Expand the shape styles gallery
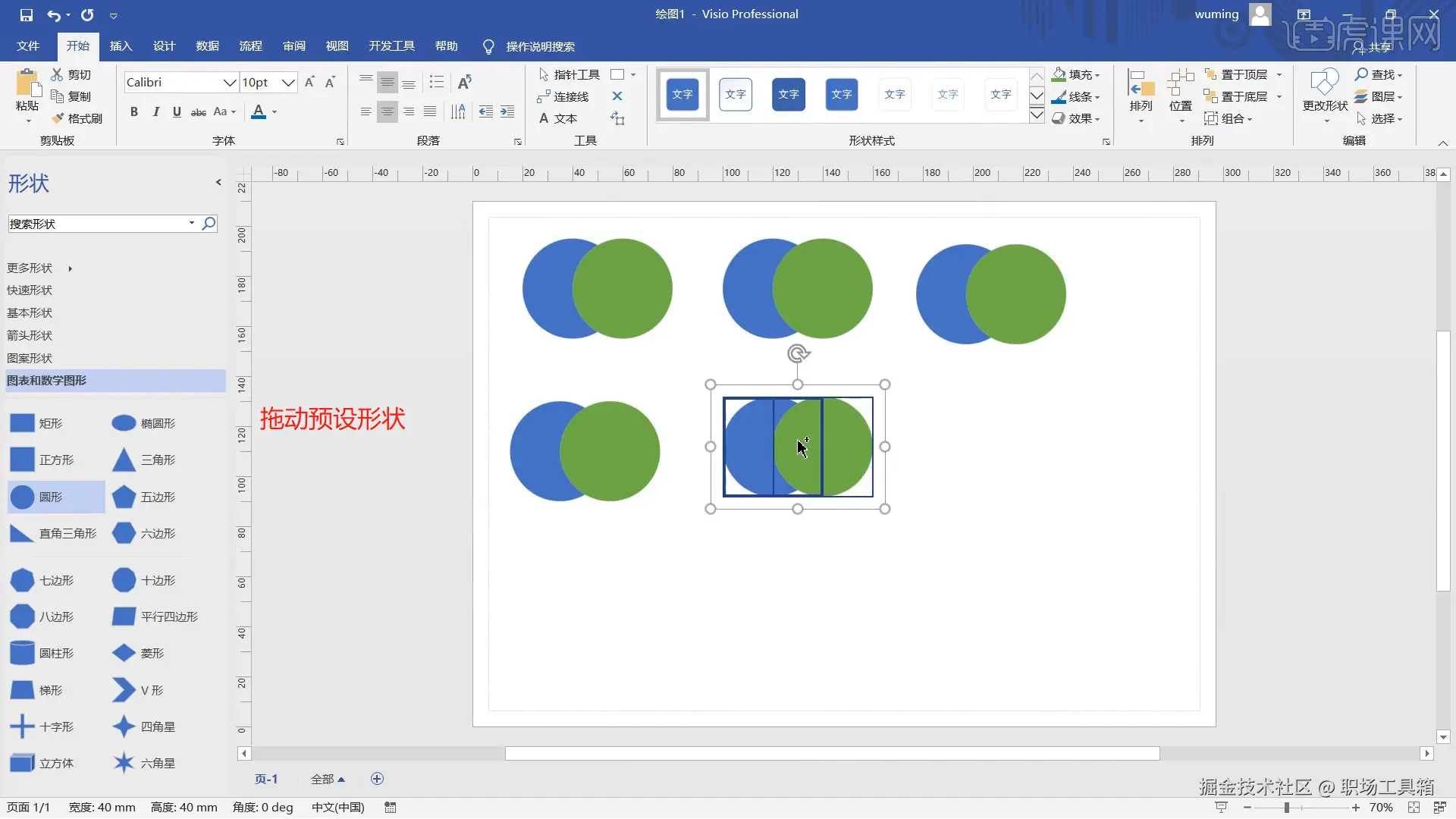The image size is (1456, 819). (1037, 115)
